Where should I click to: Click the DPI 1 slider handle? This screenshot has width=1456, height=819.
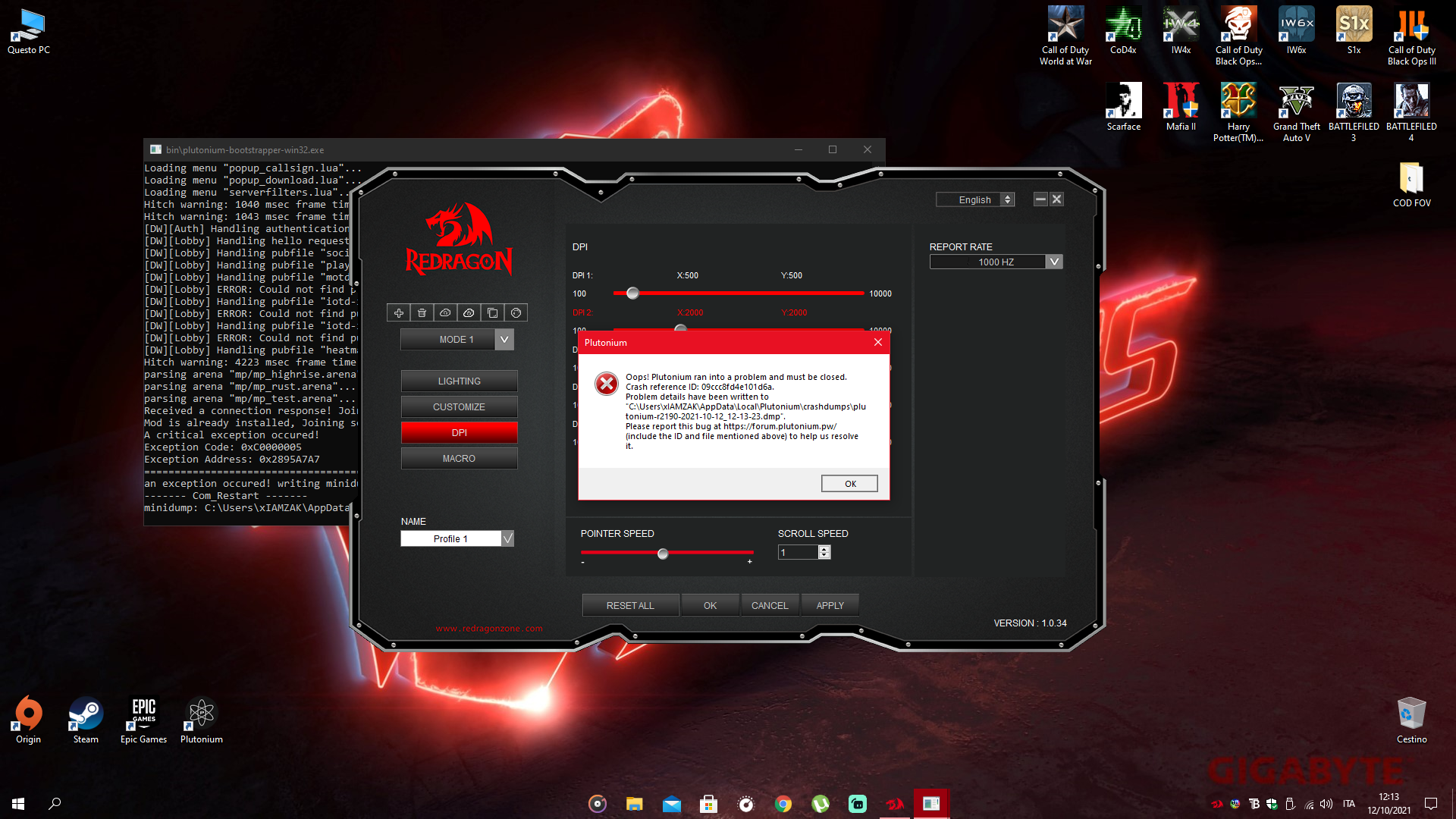point(632,293)
